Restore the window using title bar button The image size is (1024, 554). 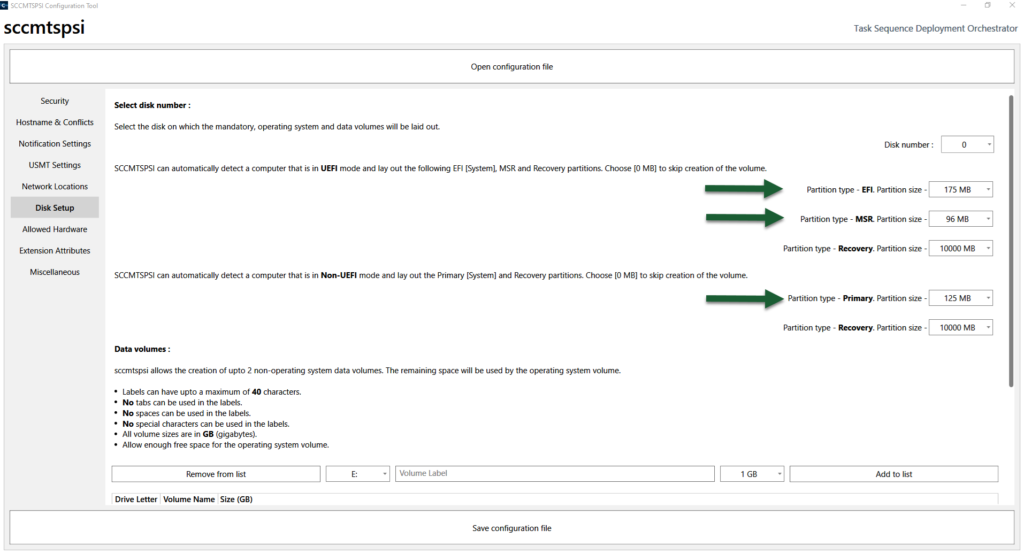[987, 5]
